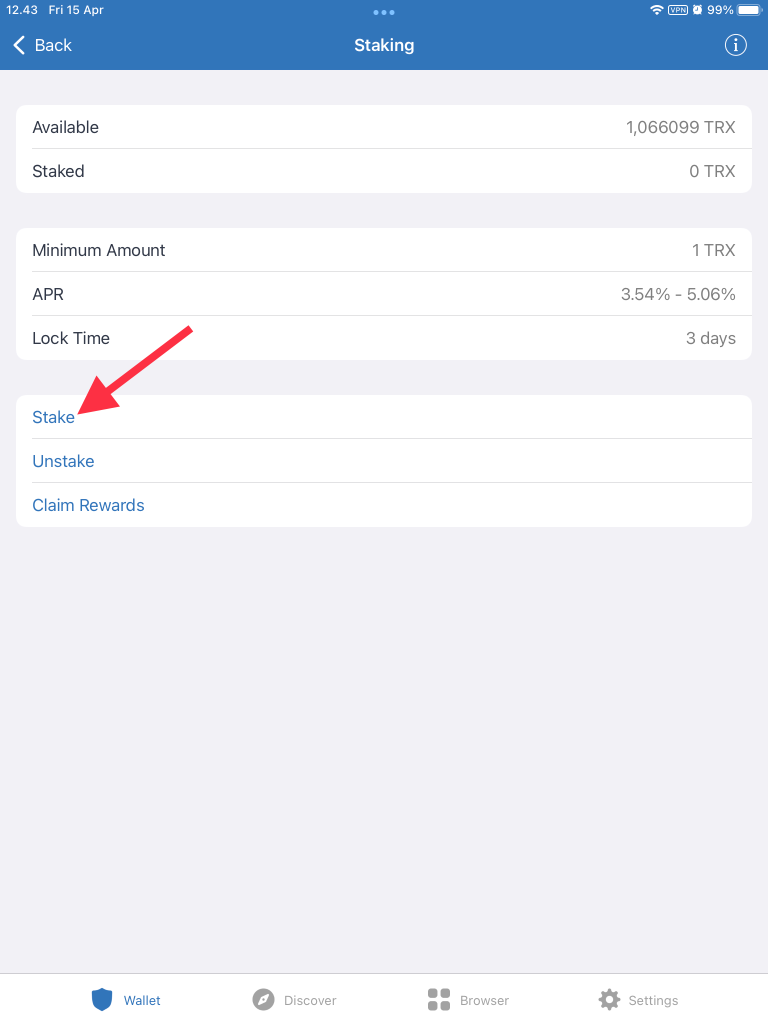Click the battery indicator
768x1024 pixels.
coord(748,10)
